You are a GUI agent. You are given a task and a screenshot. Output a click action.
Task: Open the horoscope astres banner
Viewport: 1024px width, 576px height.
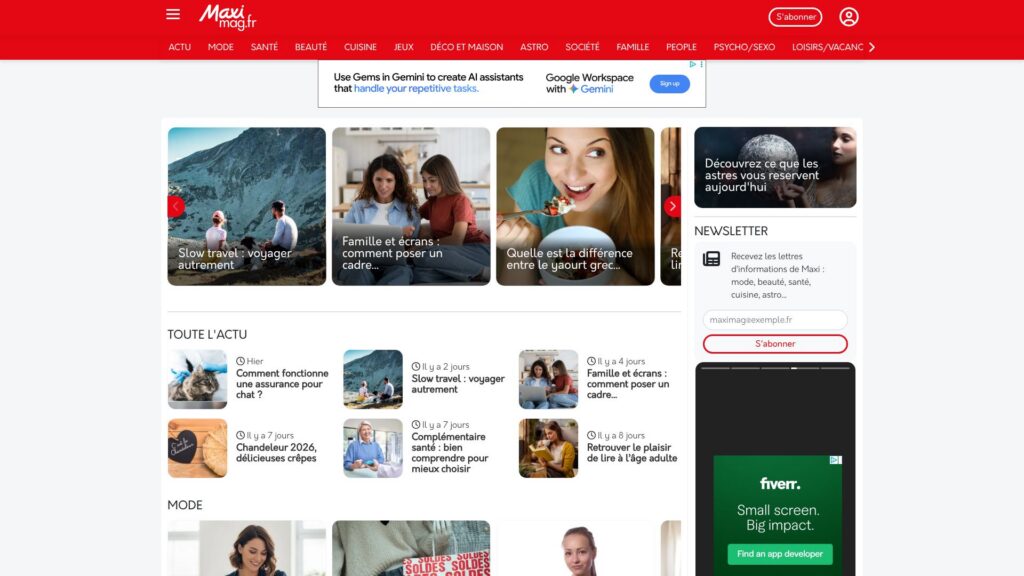tap(775, 167)
